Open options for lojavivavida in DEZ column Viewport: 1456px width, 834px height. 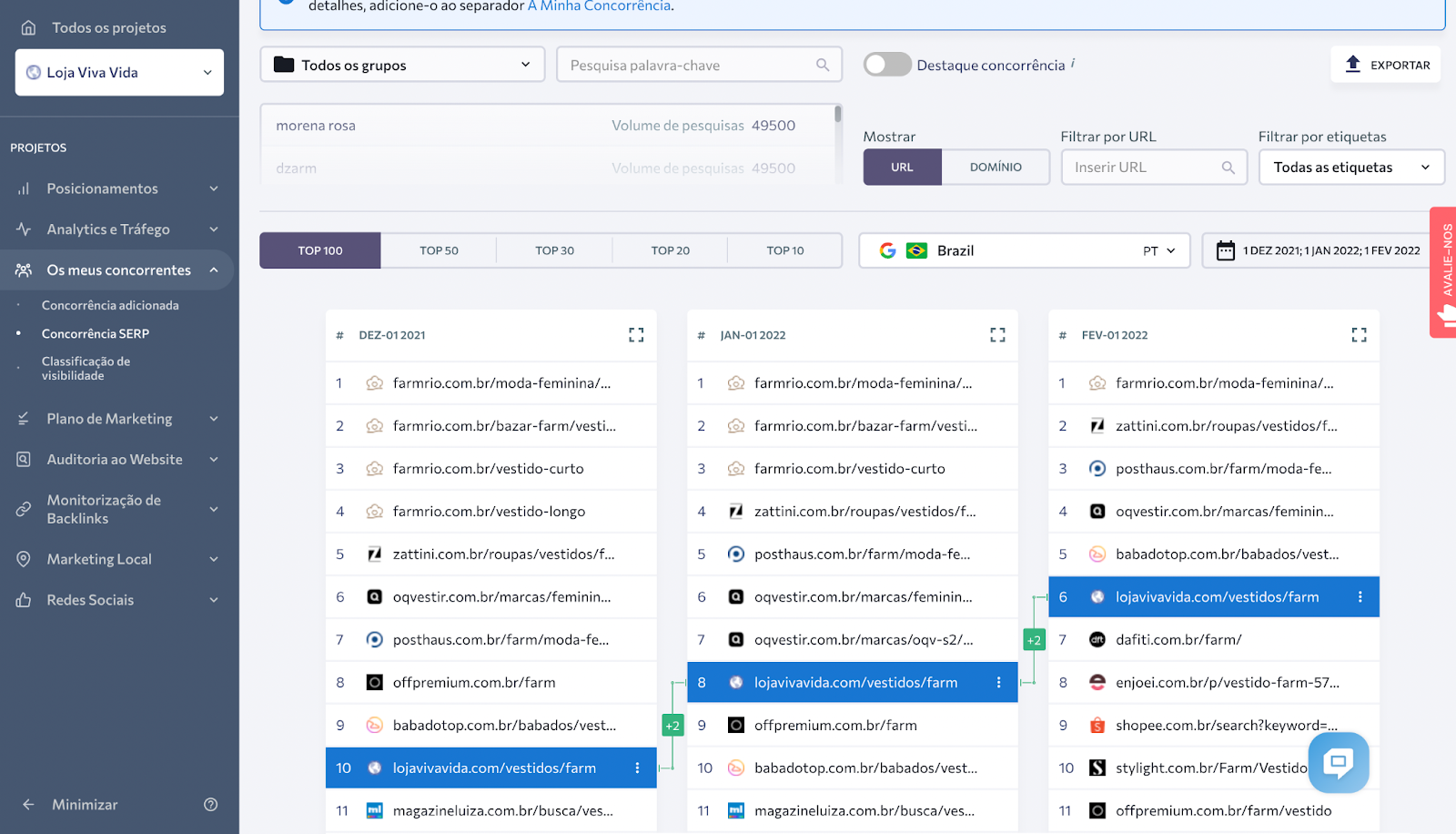coord(637,768)
